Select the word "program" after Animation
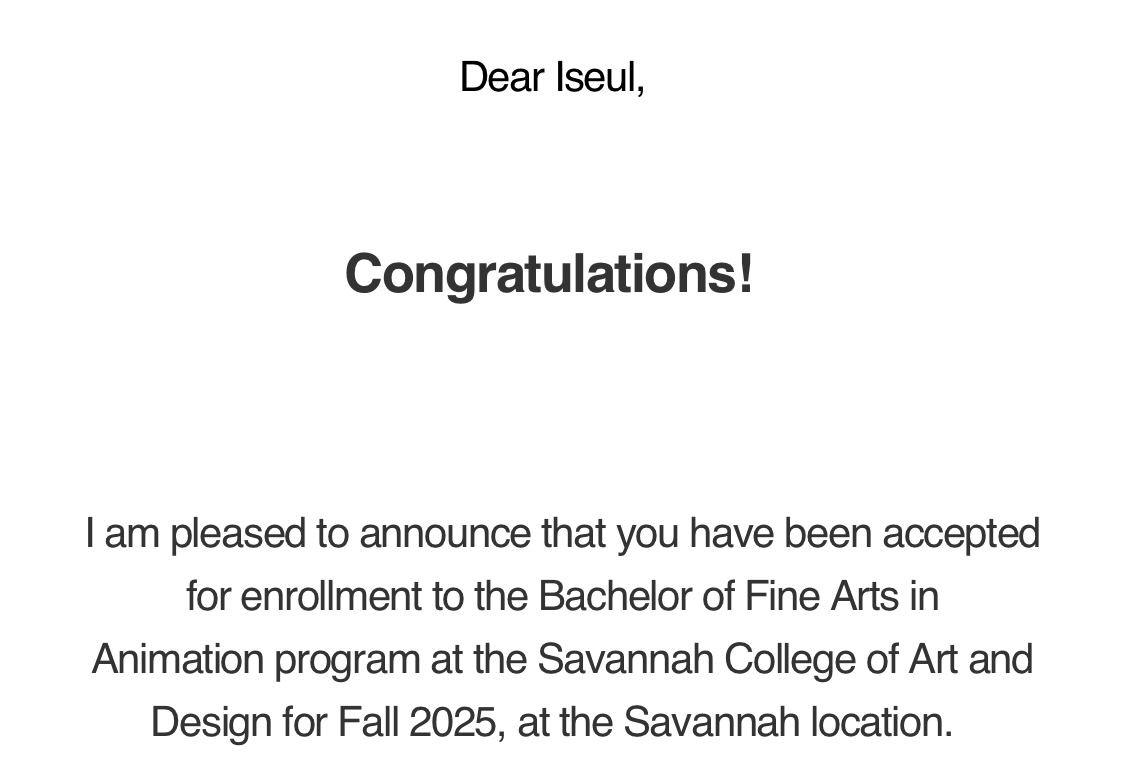 click(x=347, y=659)
